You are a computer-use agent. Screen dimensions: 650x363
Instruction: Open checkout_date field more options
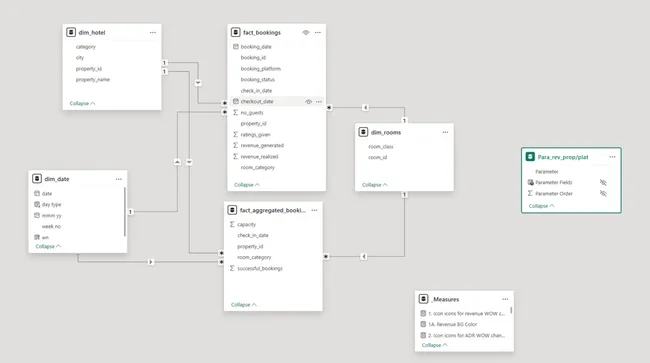click(x=319, y=102)
